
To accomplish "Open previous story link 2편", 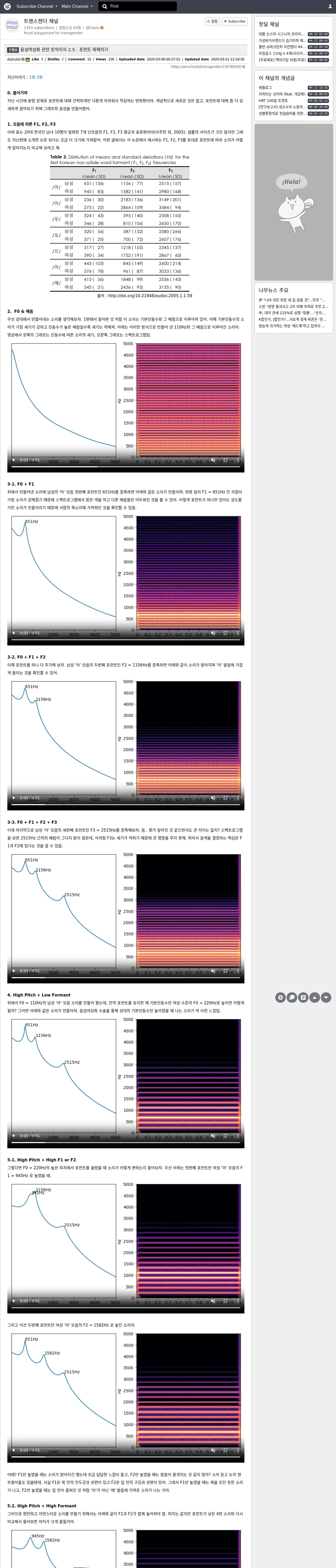I will (40, 77).
